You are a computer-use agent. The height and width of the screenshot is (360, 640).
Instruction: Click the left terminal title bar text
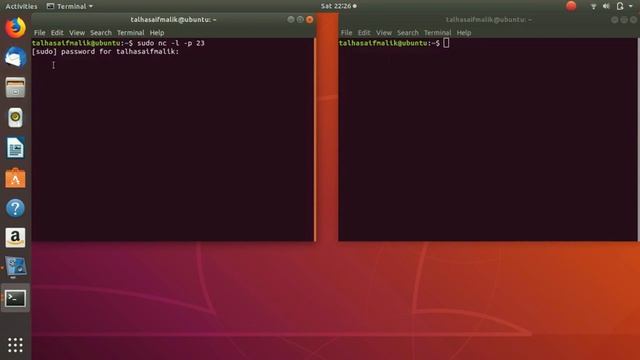(x=173, y=20)
